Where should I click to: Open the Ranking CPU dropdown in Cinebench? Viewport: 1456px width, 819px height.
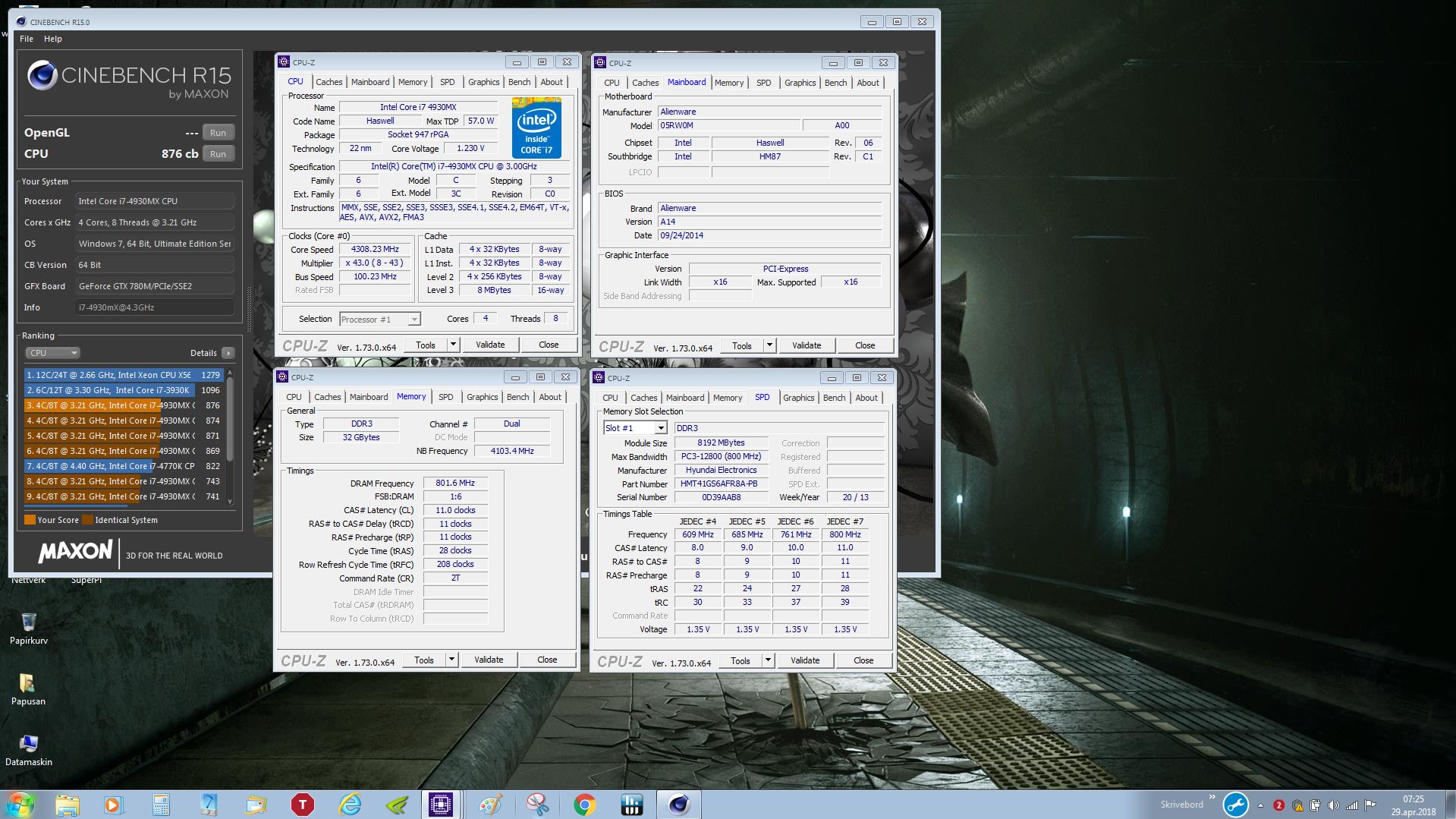(x=52, y=353)
